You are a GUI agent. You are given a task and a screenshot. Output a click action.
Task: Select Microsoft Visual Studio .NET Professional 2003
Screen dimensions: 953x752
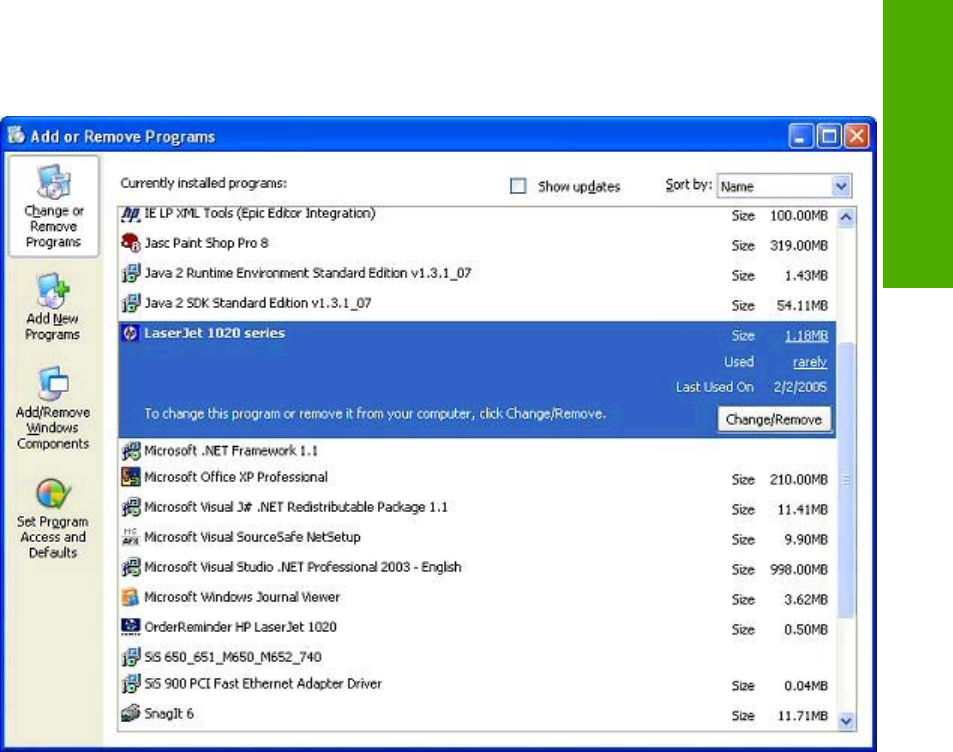[477, 568]
